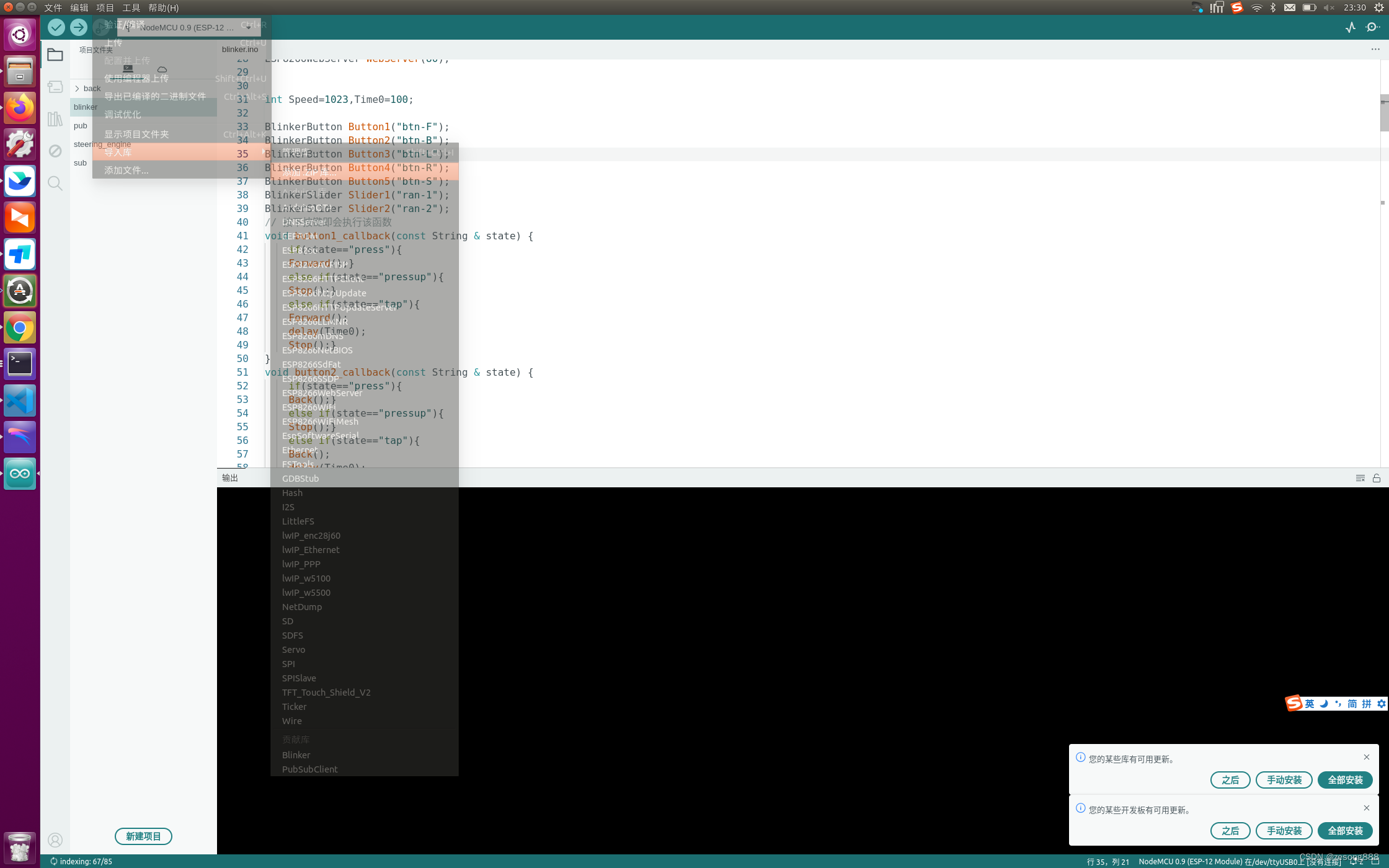
Task: Open the 帮助(H) menu
Action: pos(164,7)
